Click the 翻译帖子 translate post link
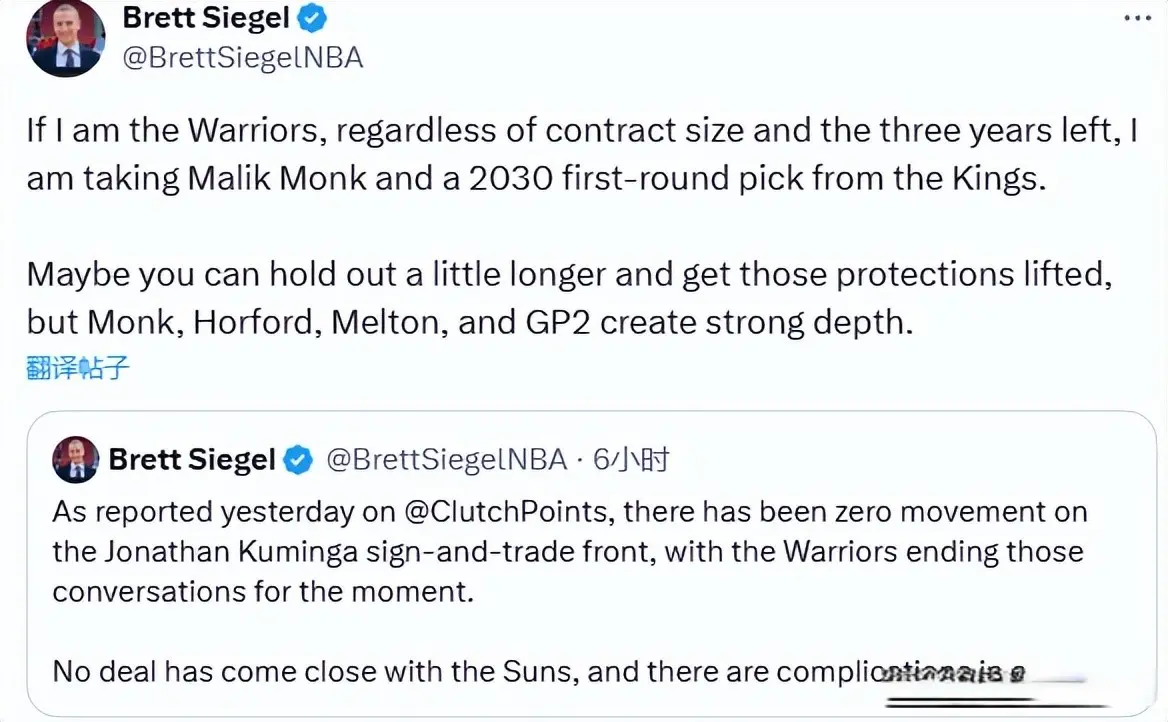The height and width of the screenshot is (722, 1168). pos(78,368)
